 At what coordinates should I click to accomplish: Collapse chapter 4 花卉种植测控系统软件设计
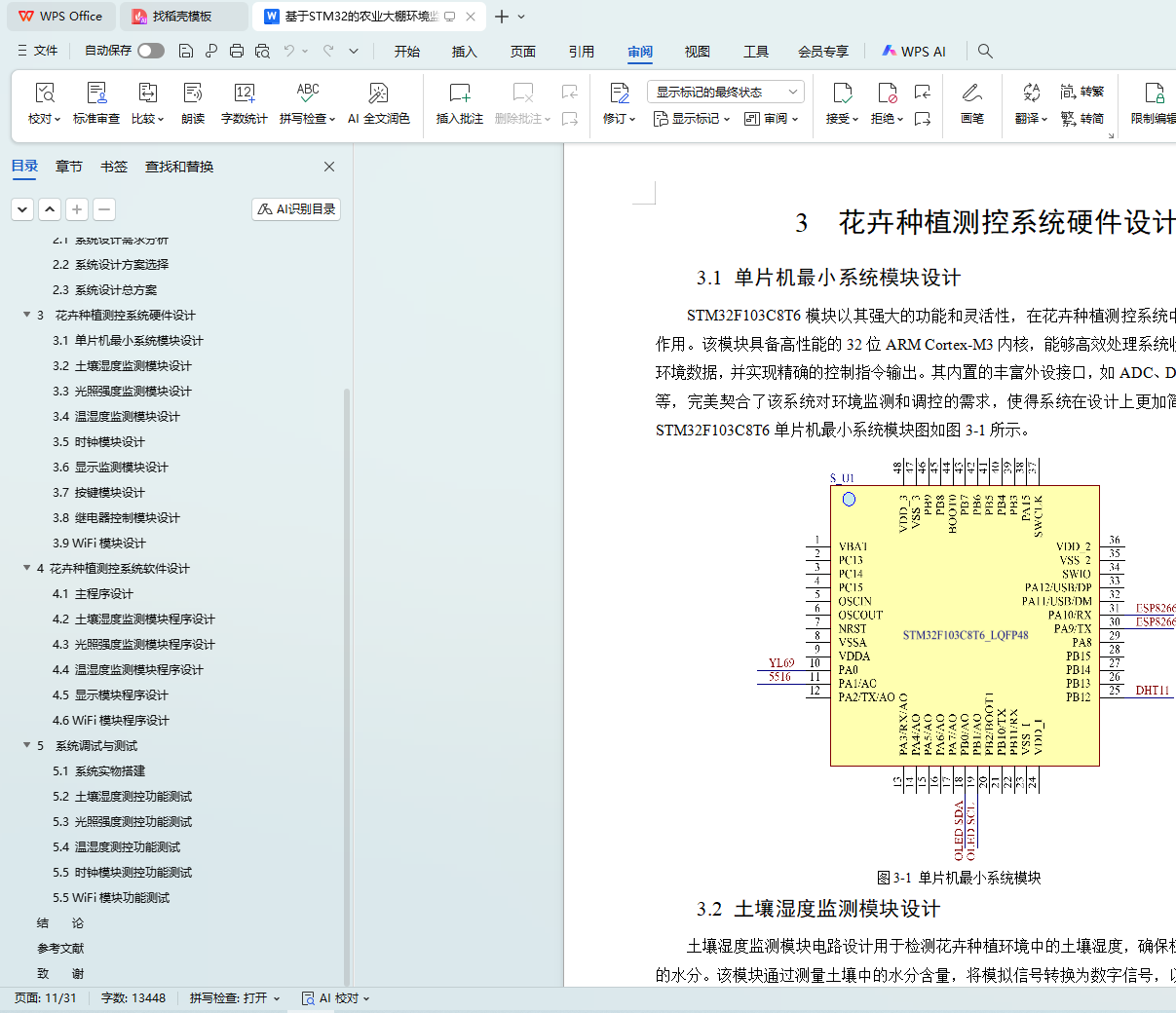[27, 568]
